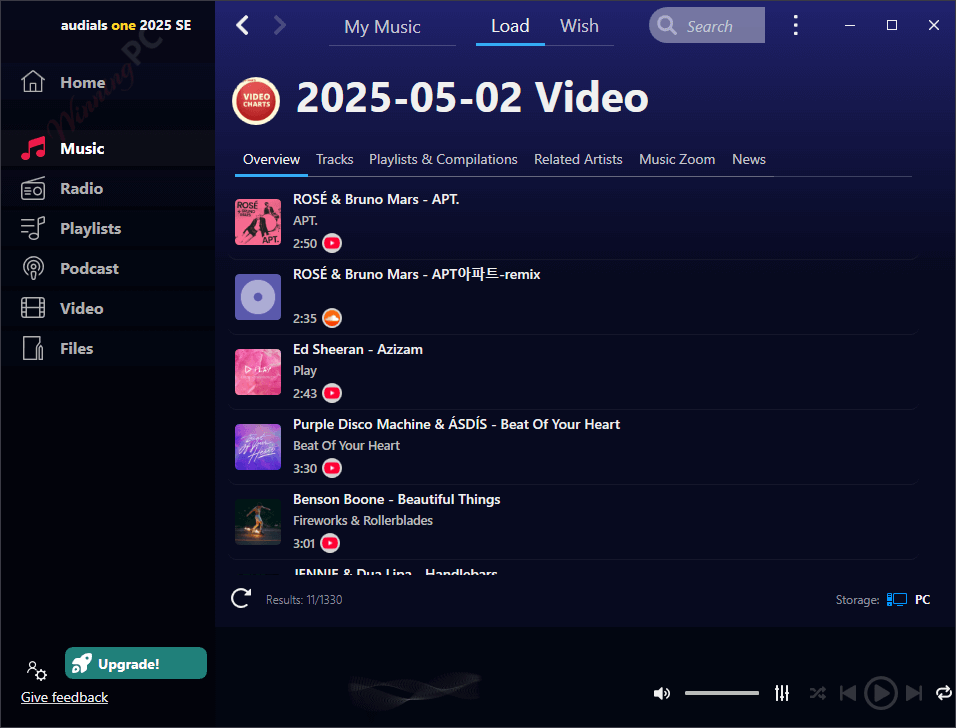Screen dimensions: 956x728
Task: Go forward with the right arrow
Action: click(279, 26)
